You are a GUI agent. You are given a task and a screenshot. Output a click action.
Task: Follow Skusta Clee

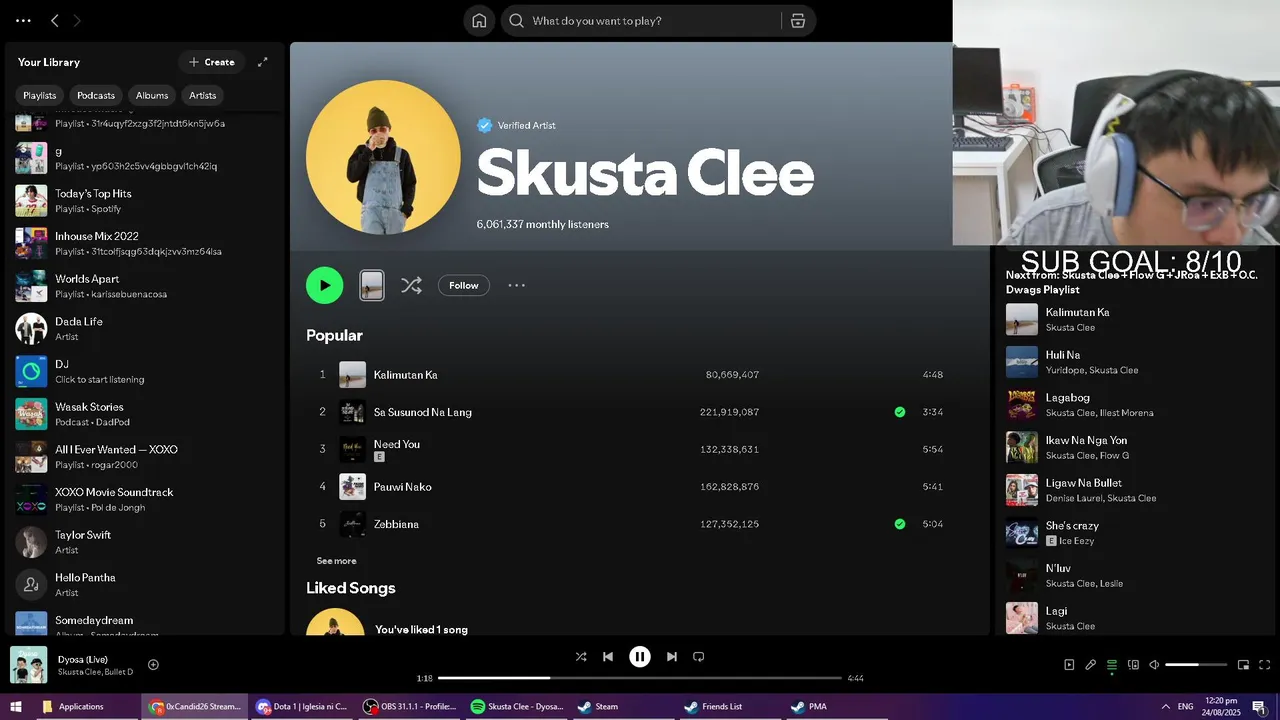tap(464, 285)
